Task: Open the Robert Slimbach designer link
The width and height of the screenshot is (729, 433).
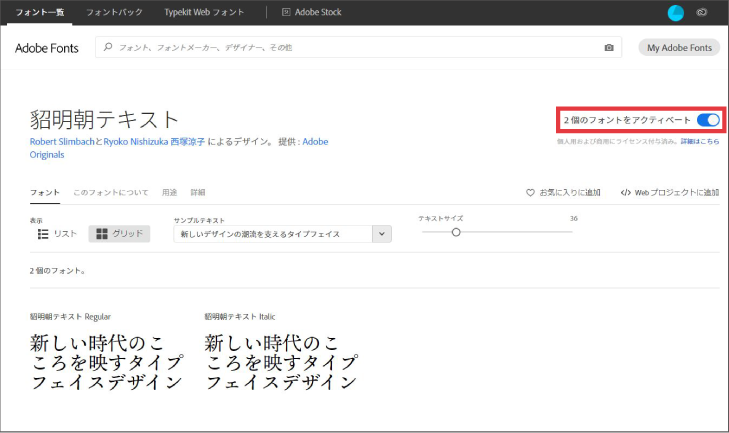Action: [62, 142]
